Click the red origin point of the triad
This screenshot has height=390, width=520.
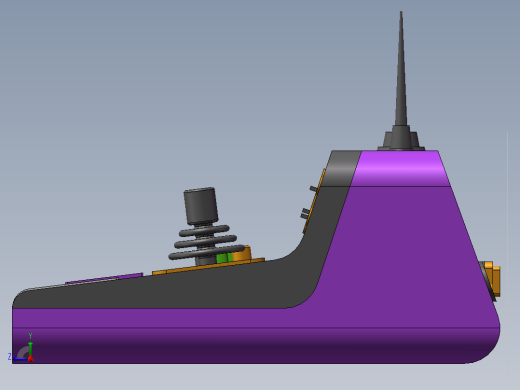coord(31,359)
